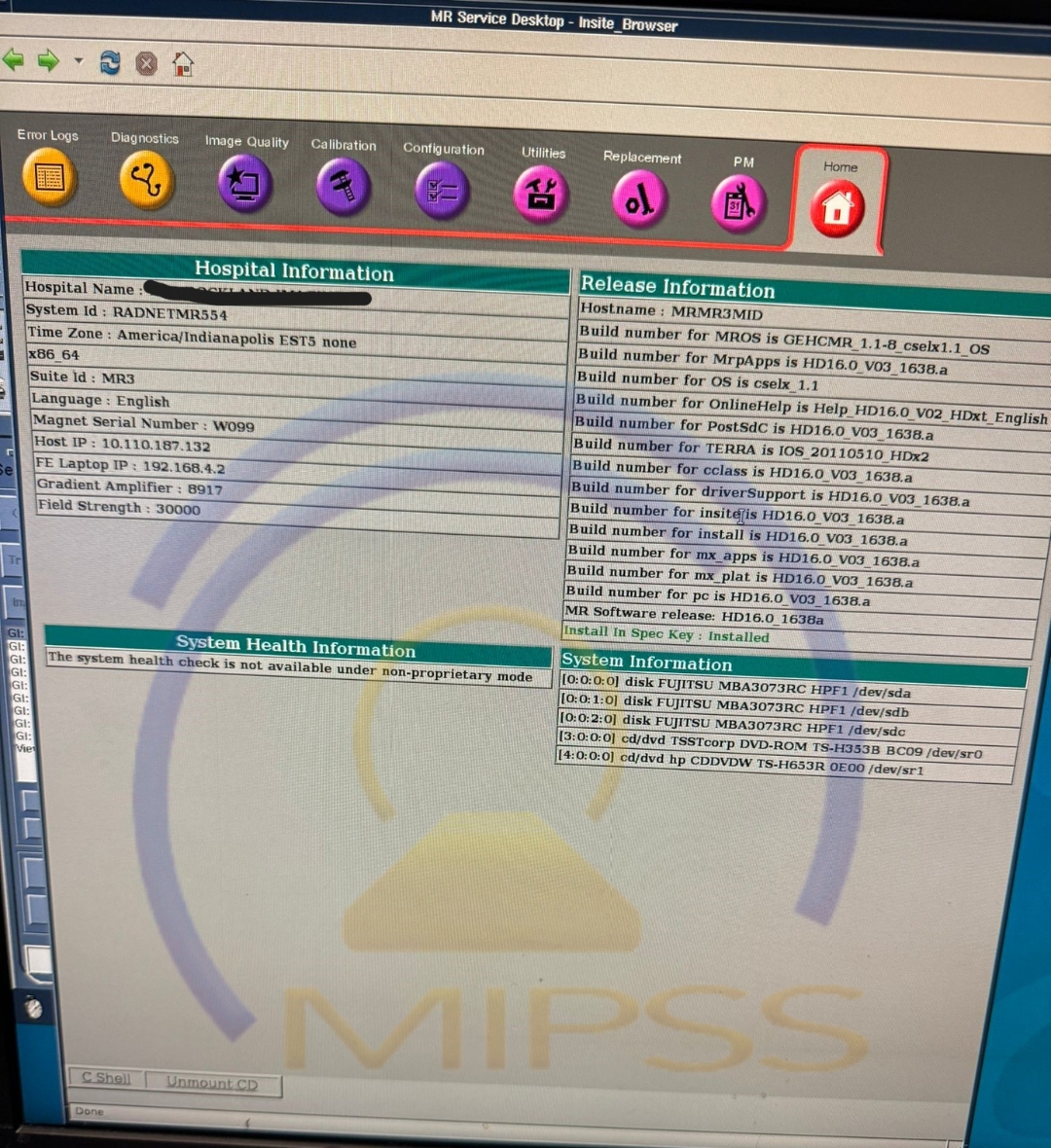Select the /dev/sdc FUJITSU disk row
The width and height of the screenshot is (1051, 1148).
pos(789,726)
